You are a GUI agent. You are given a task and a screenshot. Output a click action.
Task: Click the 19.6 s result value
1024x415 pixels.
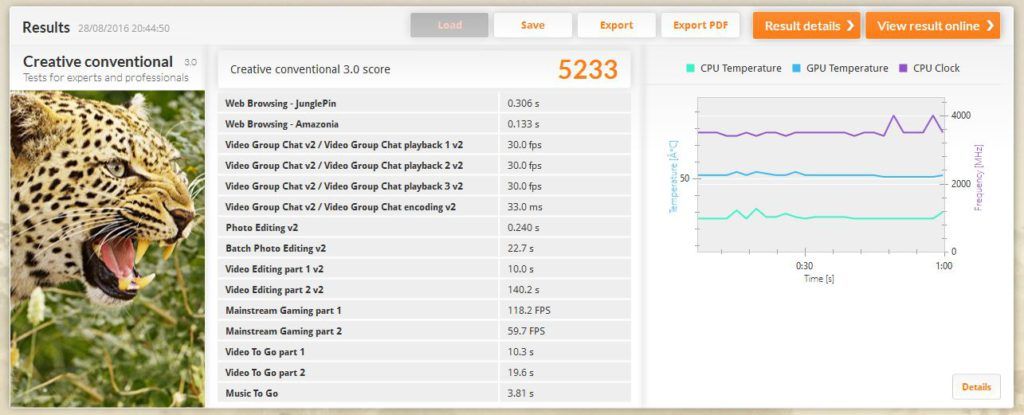click(520, 373)
